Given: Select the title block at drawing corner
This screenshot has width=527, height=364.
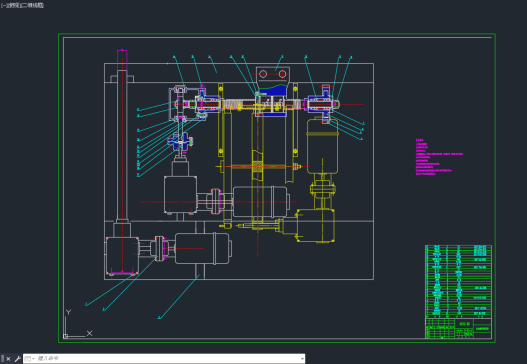Looking at the screenshot, I should 458,328.
